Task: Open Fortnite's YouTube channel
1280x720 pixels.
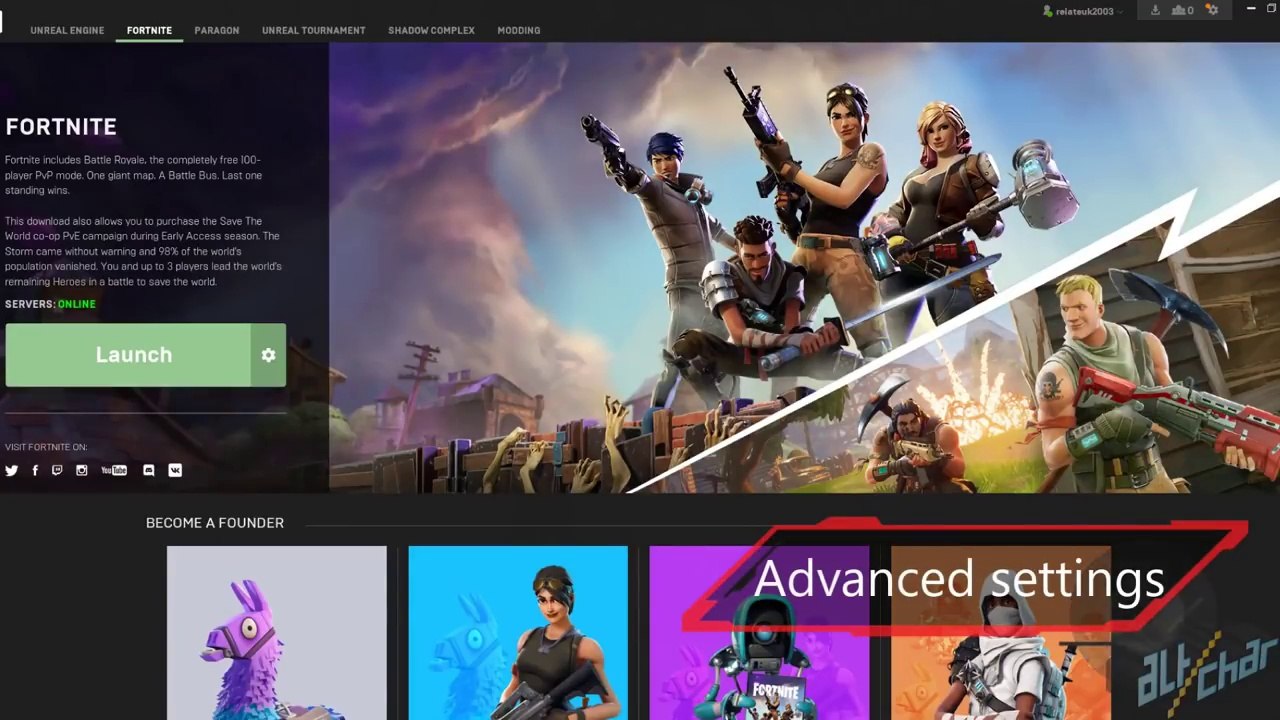Action: 114,470
